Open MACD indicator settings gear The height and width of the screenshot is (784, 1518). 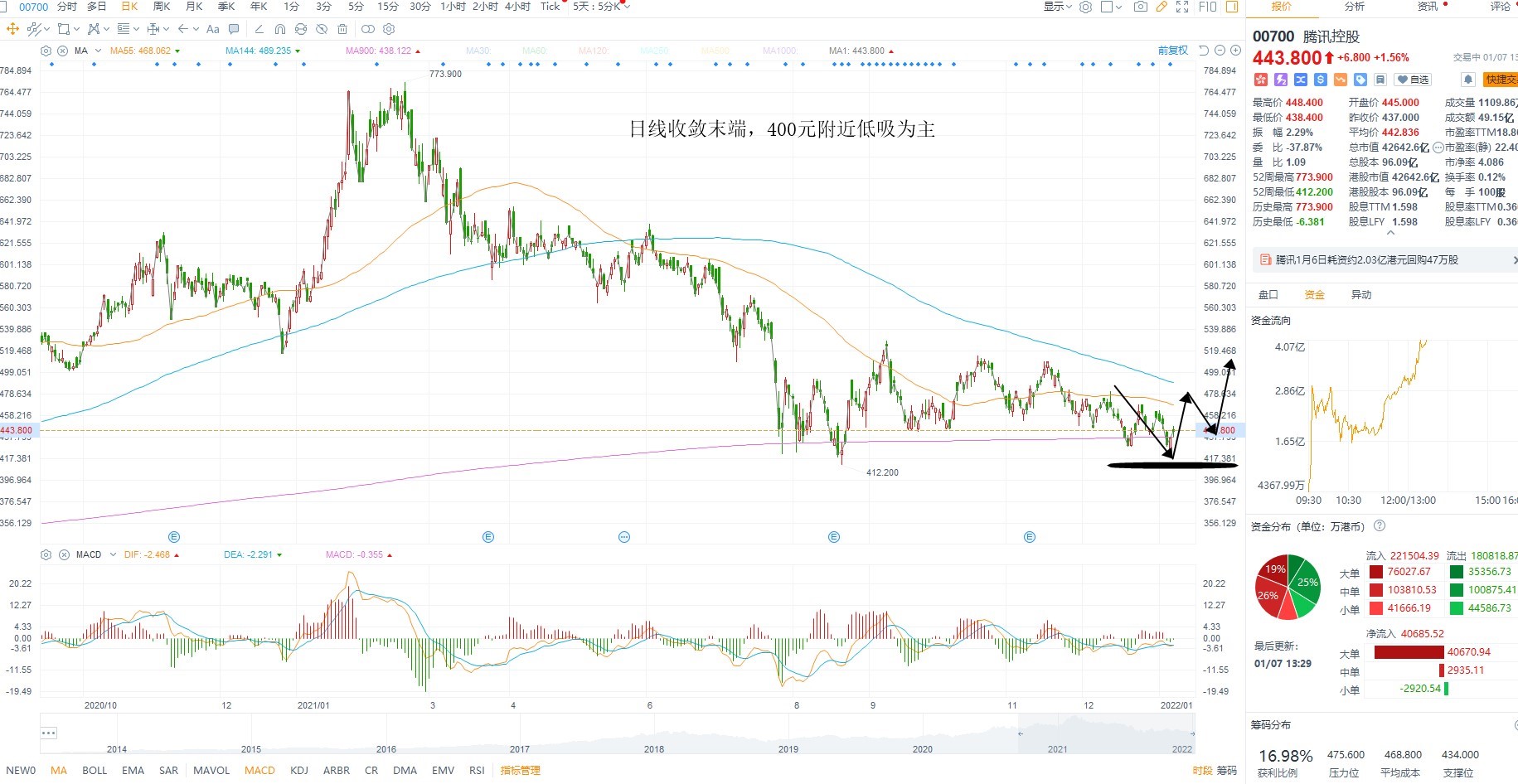tap(46, 554)
